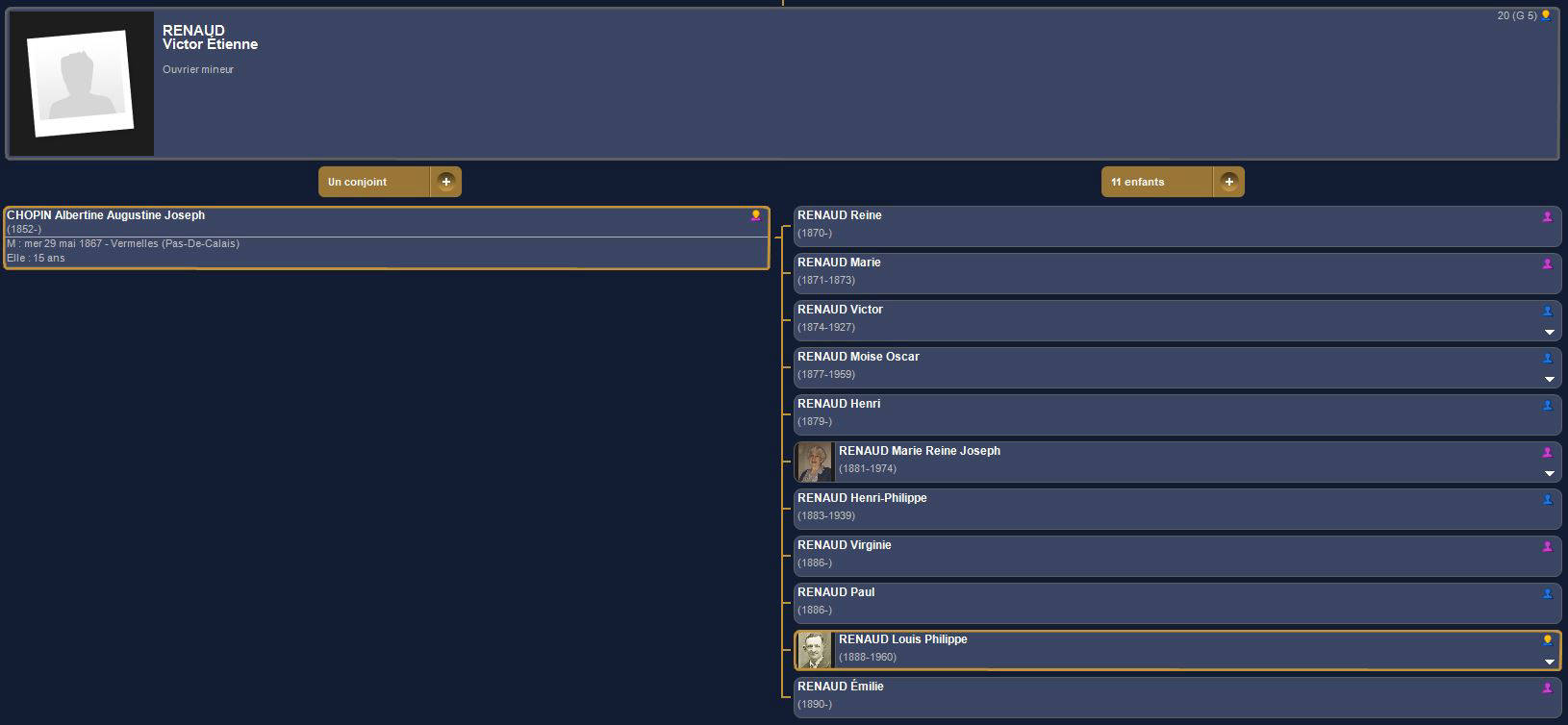Click Marie Reine Joseph's photo thumbnail
The width and height of the screenshot is (1568, 725).
(815, 462)
